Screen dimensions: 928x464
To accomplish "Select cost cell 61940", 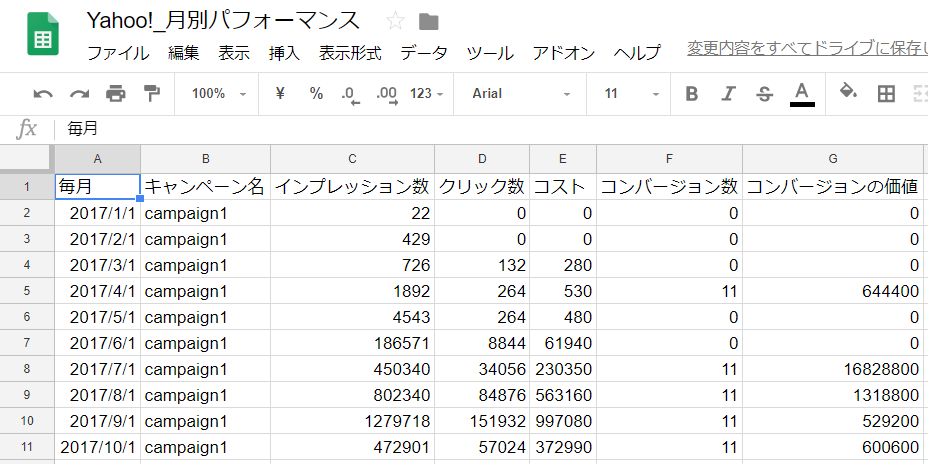I will tap(563, 343).
